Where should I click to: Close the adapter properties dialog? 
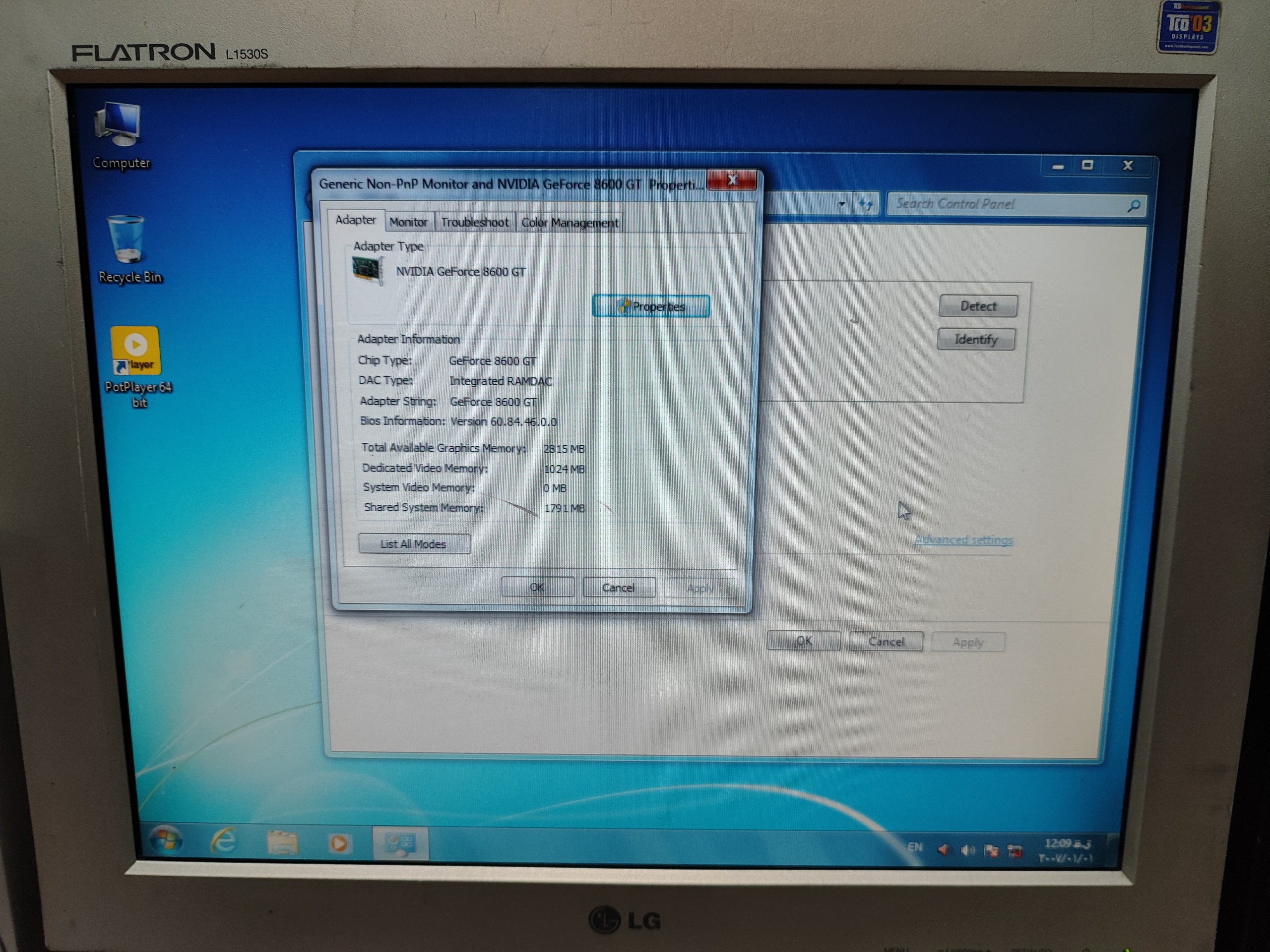[732, 180]
